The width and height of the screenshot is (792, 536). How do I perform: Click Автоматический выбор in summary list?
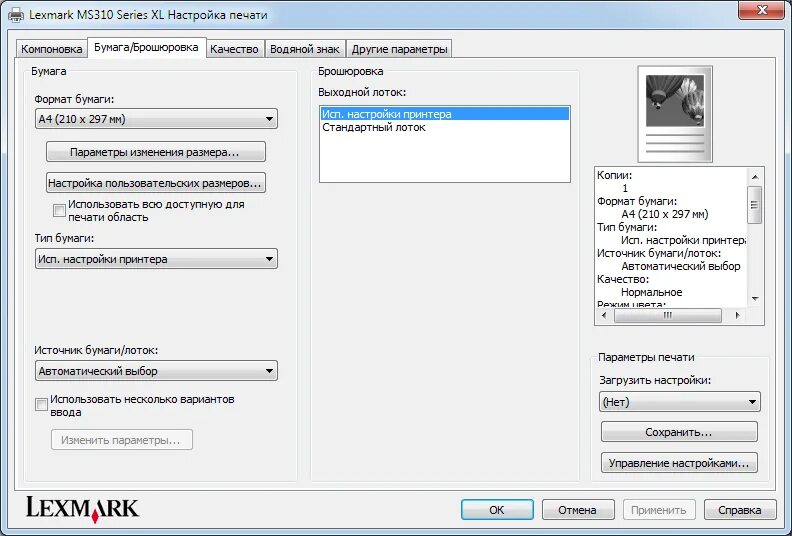pyautogui.click(x=680, y=266)
